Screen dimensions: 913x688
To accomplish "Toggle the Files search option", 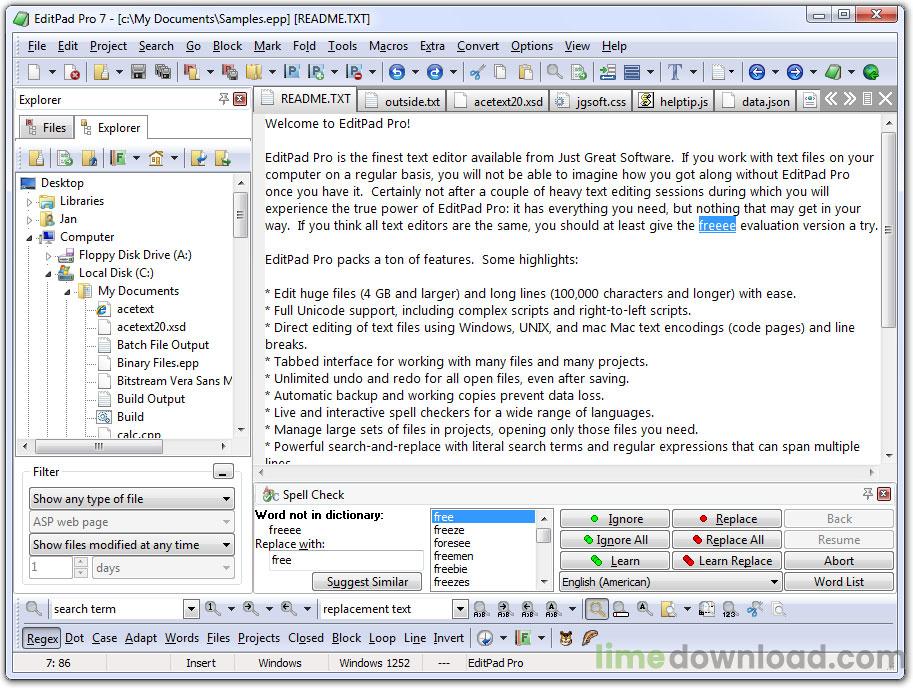I will pos(218,638).
